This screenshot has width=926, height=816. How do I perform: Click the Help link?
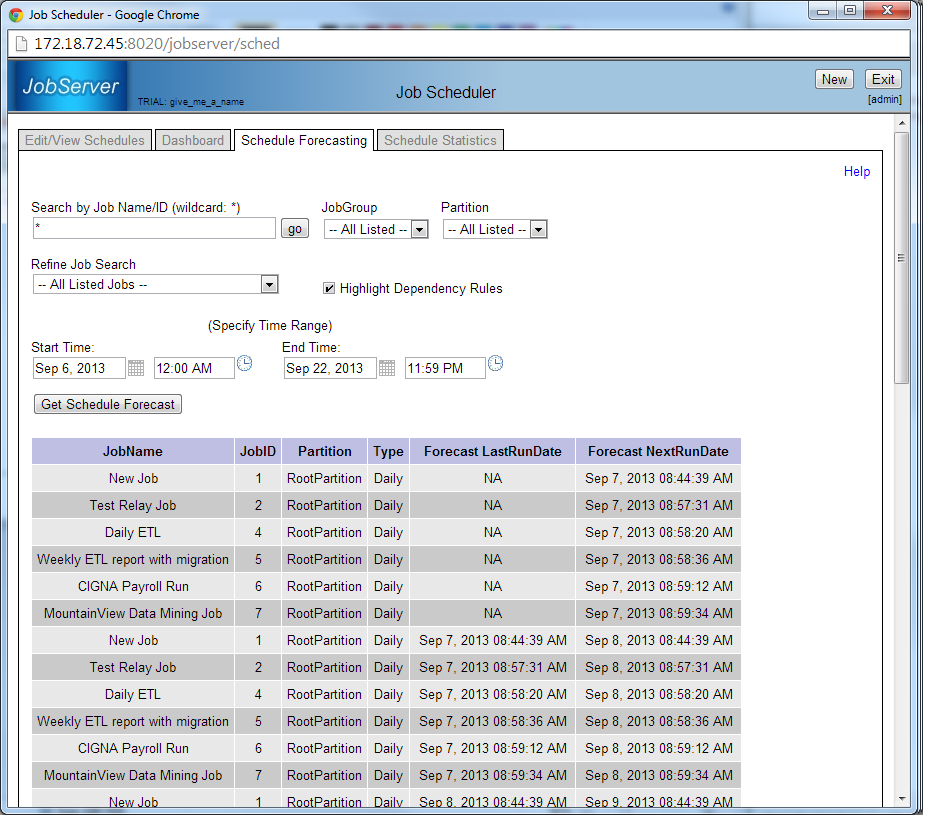tap(856, 171)
